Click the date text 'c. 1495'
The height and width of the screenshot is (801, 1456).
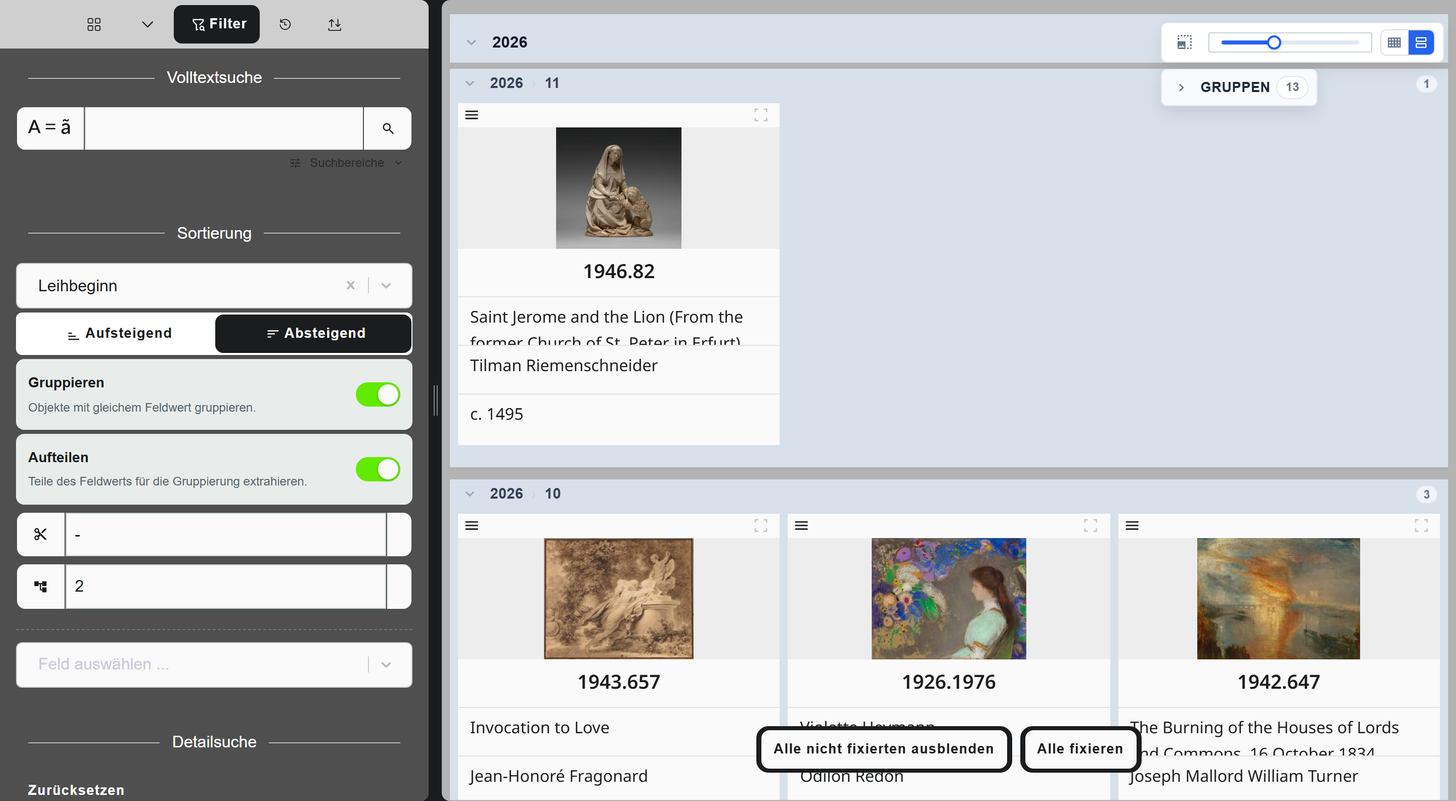497,414
